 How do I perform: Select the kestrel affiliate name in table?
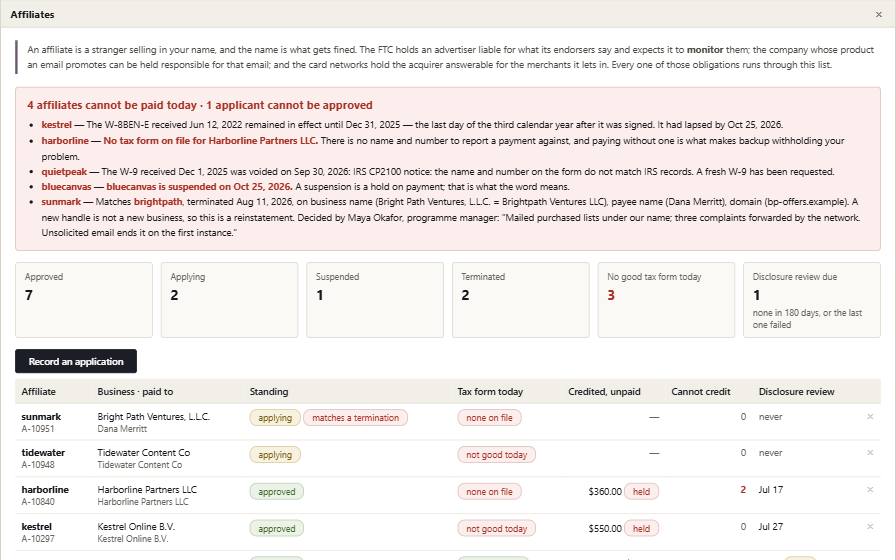37,526
